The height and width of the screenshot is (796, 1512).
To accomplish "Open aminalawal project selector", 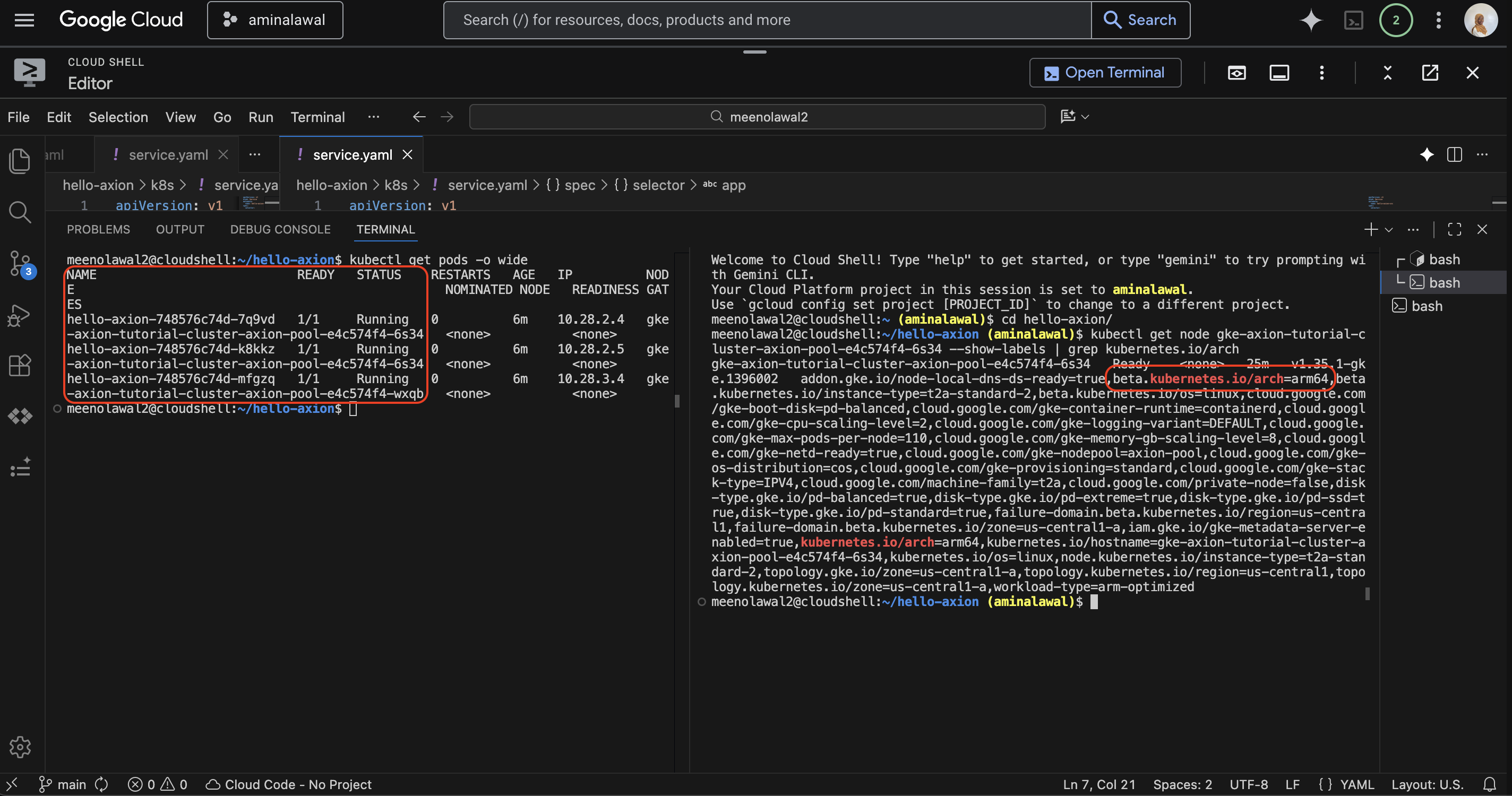I will [x=274, y=20].
